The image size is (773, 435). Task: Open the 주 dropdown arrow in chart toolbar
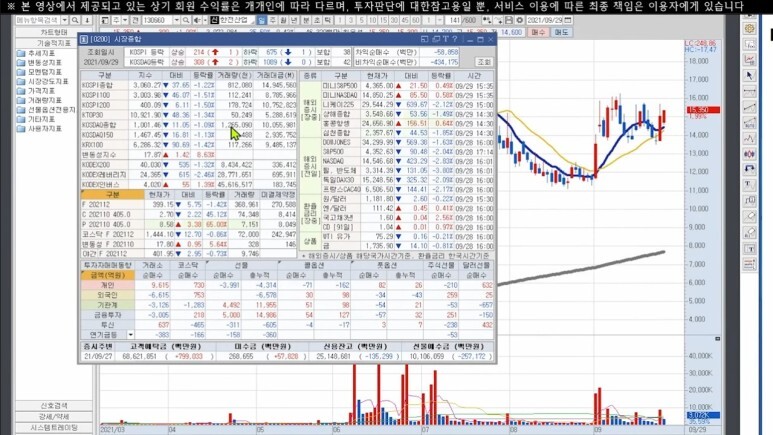click(125, 20)
